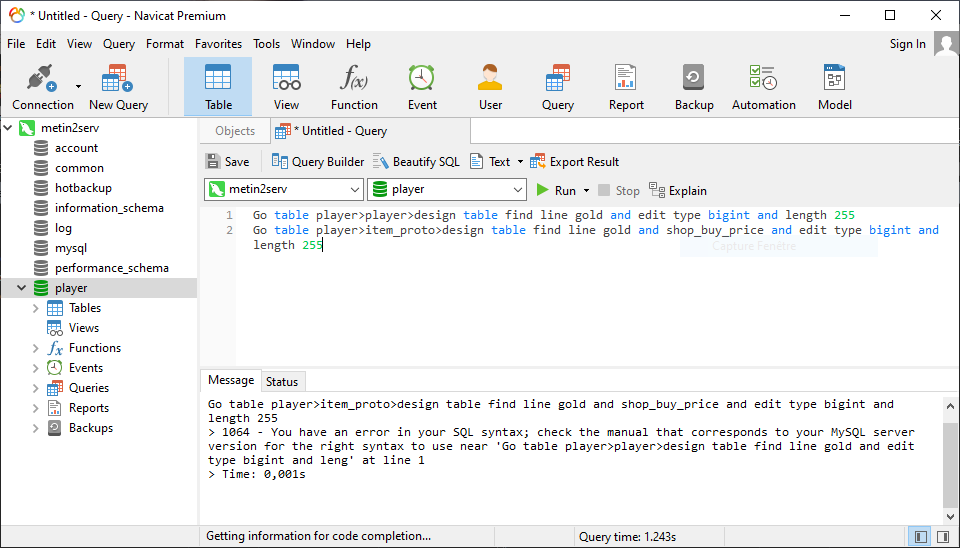Open the Run dropdown arrow
The image size is (960, 548).
[586, 190]
